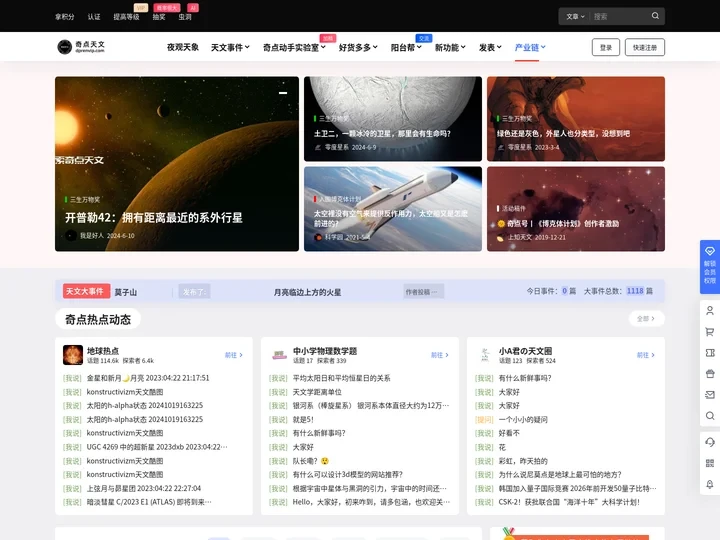Click the sidebar search magnifier icon
The height and width of the screenshot is (540, 720).
(x=709, y=416)
